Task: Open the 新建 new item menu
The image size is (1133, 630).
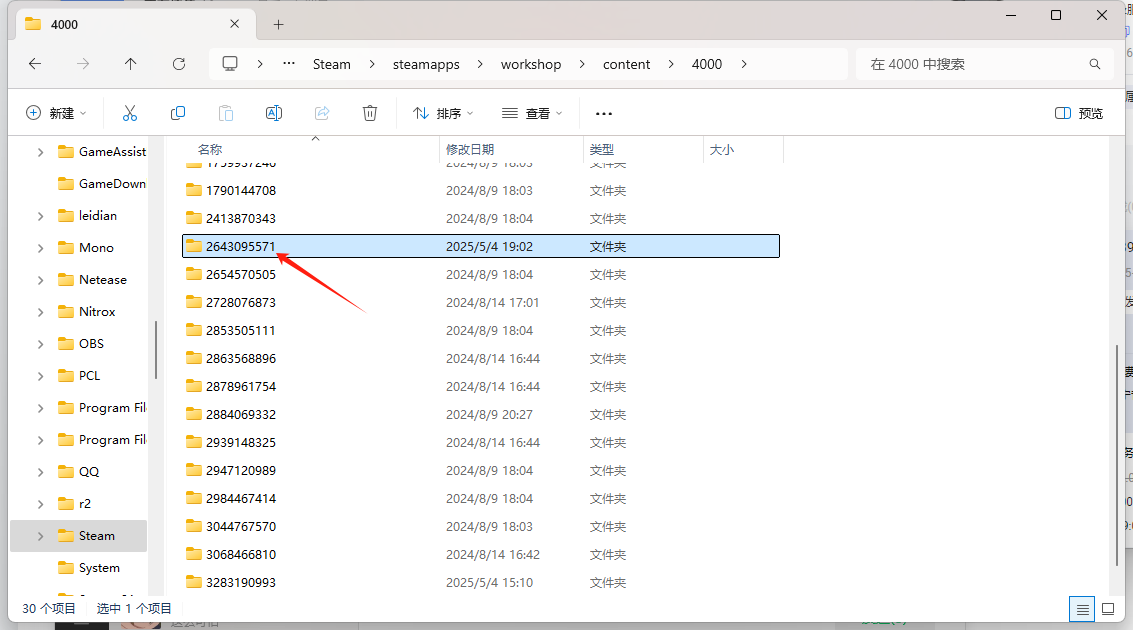Action: (x=56, y=113)
